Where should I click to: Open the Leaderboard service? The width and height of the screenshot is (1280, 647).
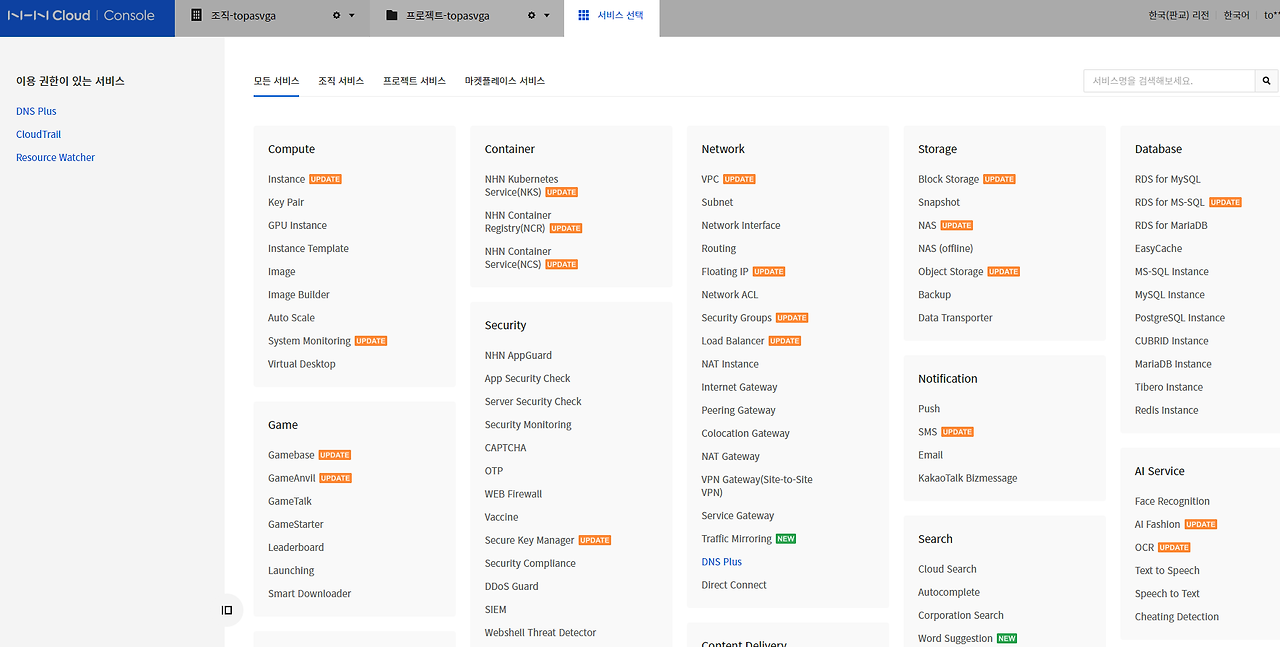pyautogui.click(x=296, y=548)
